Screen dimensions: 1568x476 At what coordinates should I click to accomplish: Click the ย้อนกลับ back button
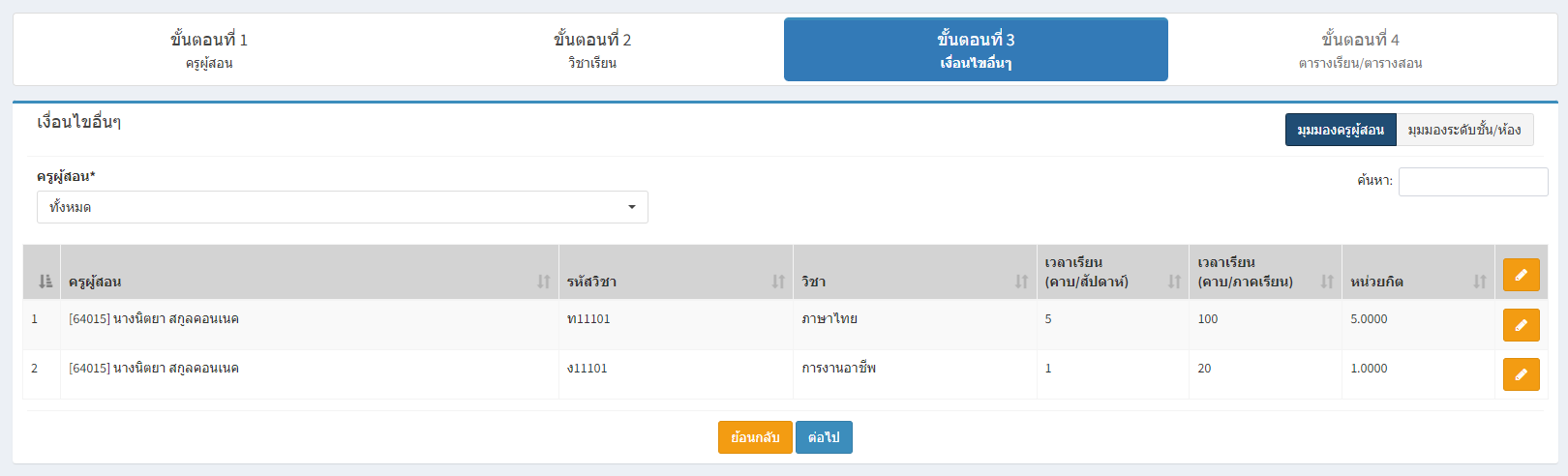tap(755, 437)
